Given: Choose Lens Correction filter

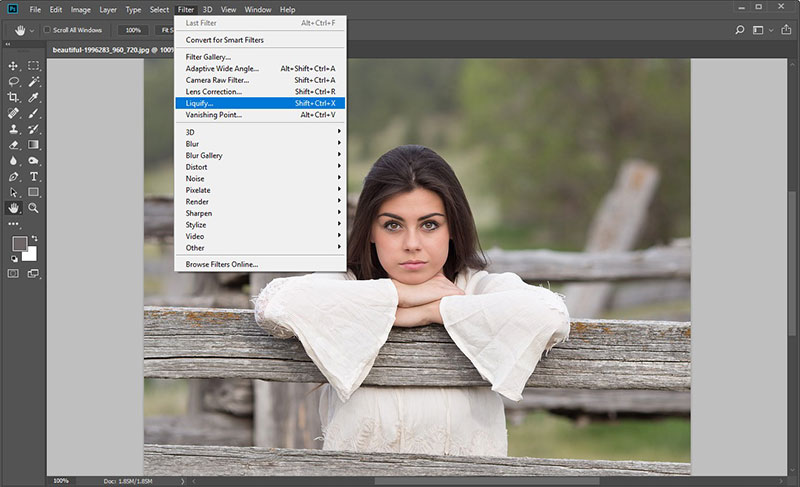Looking at the screenshot, I should pos(260,92).
